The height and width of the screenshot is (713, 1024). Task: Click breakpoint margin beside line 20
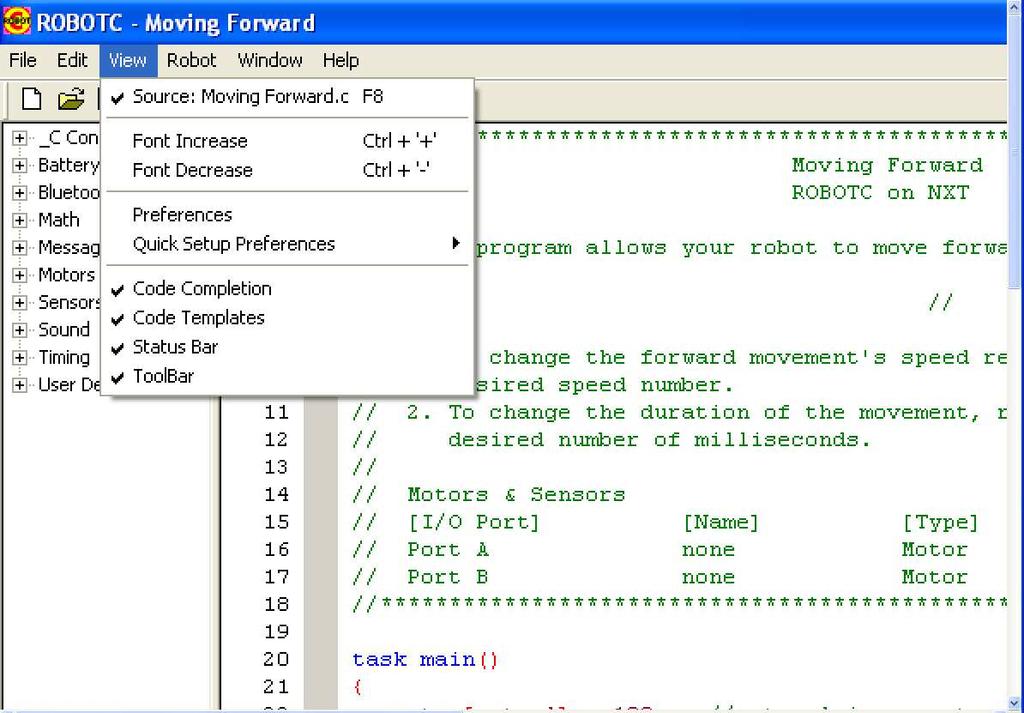[321, 659]
